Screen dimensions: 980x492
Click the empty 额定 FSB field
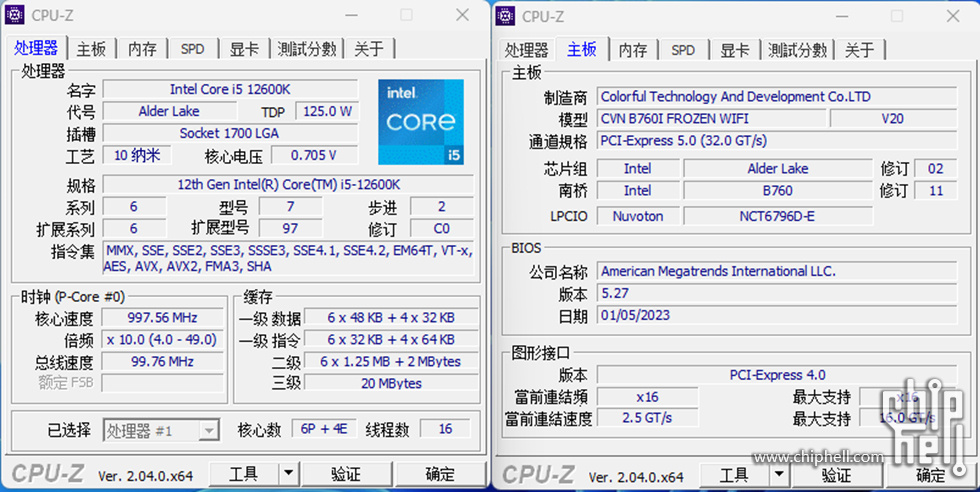pos(162,383)
